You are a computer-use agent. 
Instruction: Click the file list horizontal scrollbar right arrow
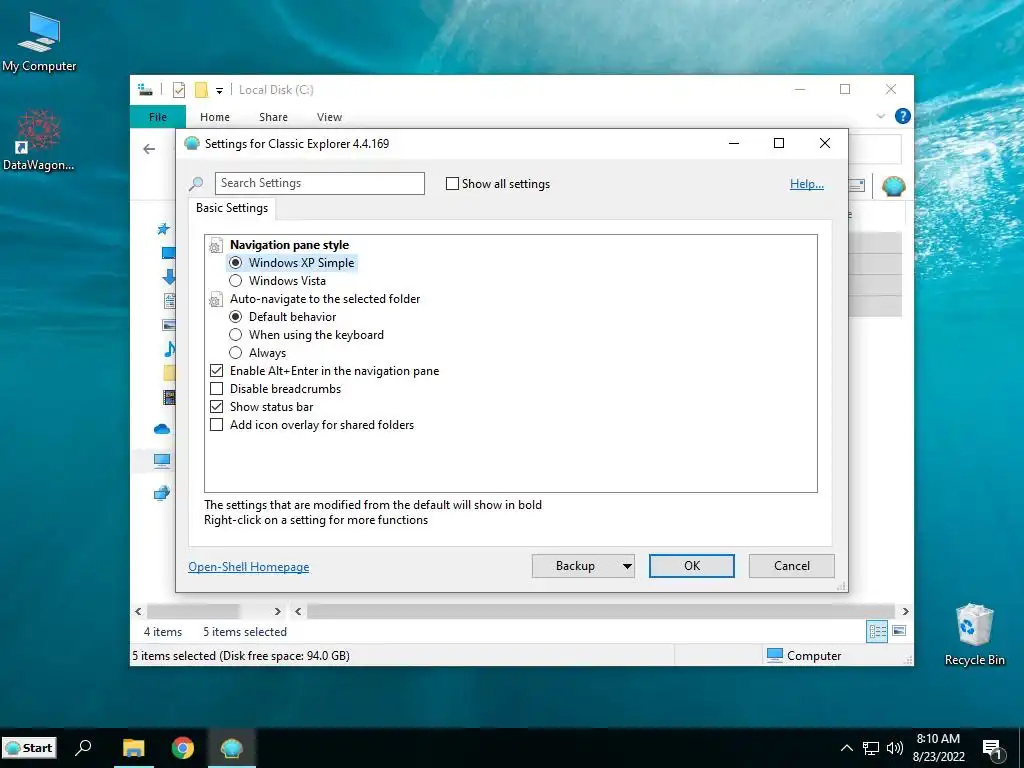[x=905, y=611]
